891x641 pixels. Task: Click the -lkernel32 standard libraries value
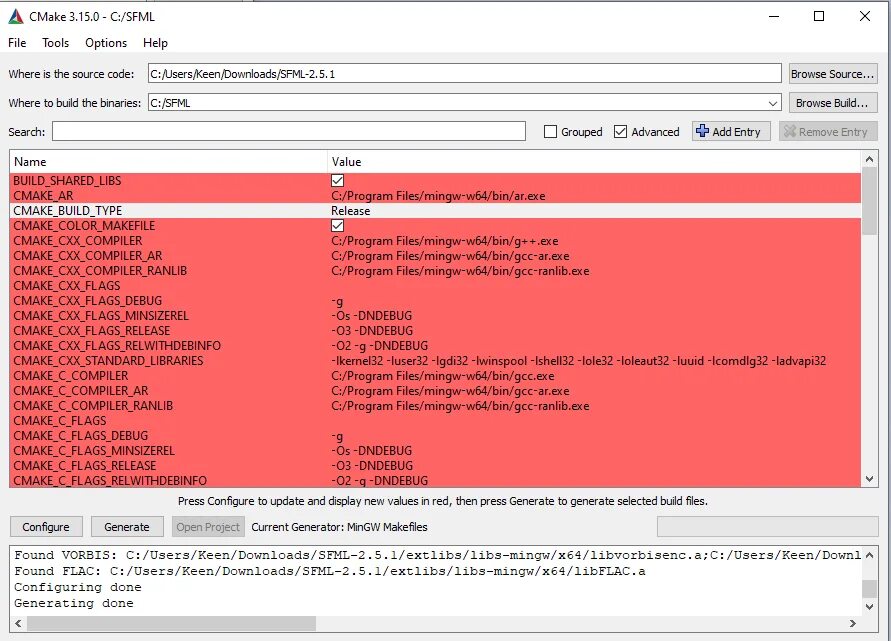pyautogui.click(x=578, y=361)
